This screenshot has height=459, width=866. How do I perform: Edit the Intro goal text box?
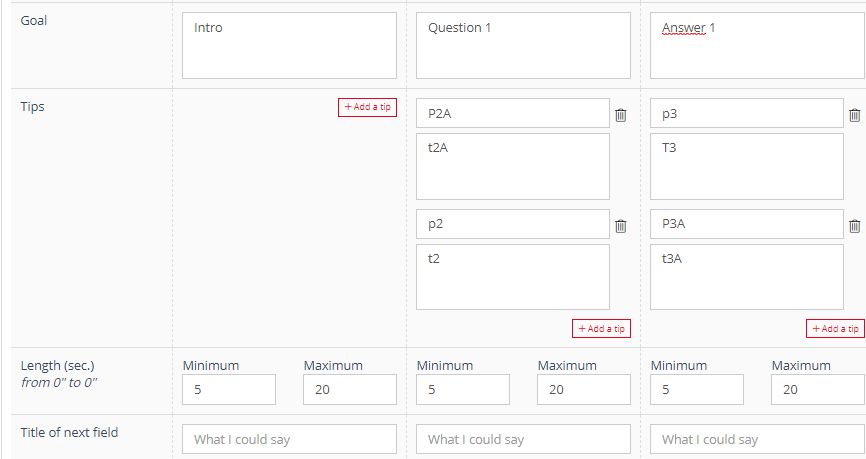[289, 45]
